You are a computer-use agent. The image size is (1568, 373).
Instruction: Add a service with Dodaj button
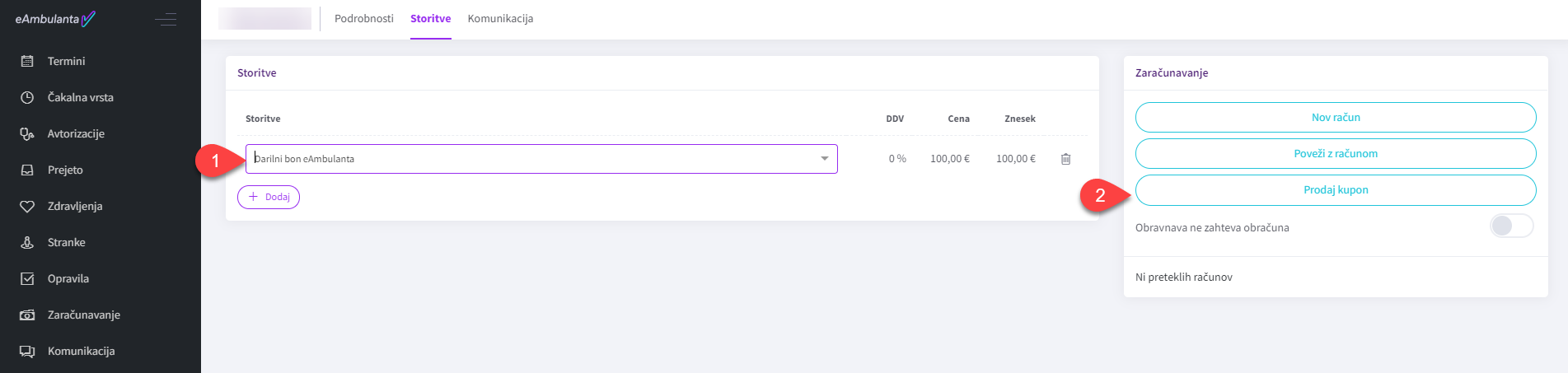coord(269,197)
